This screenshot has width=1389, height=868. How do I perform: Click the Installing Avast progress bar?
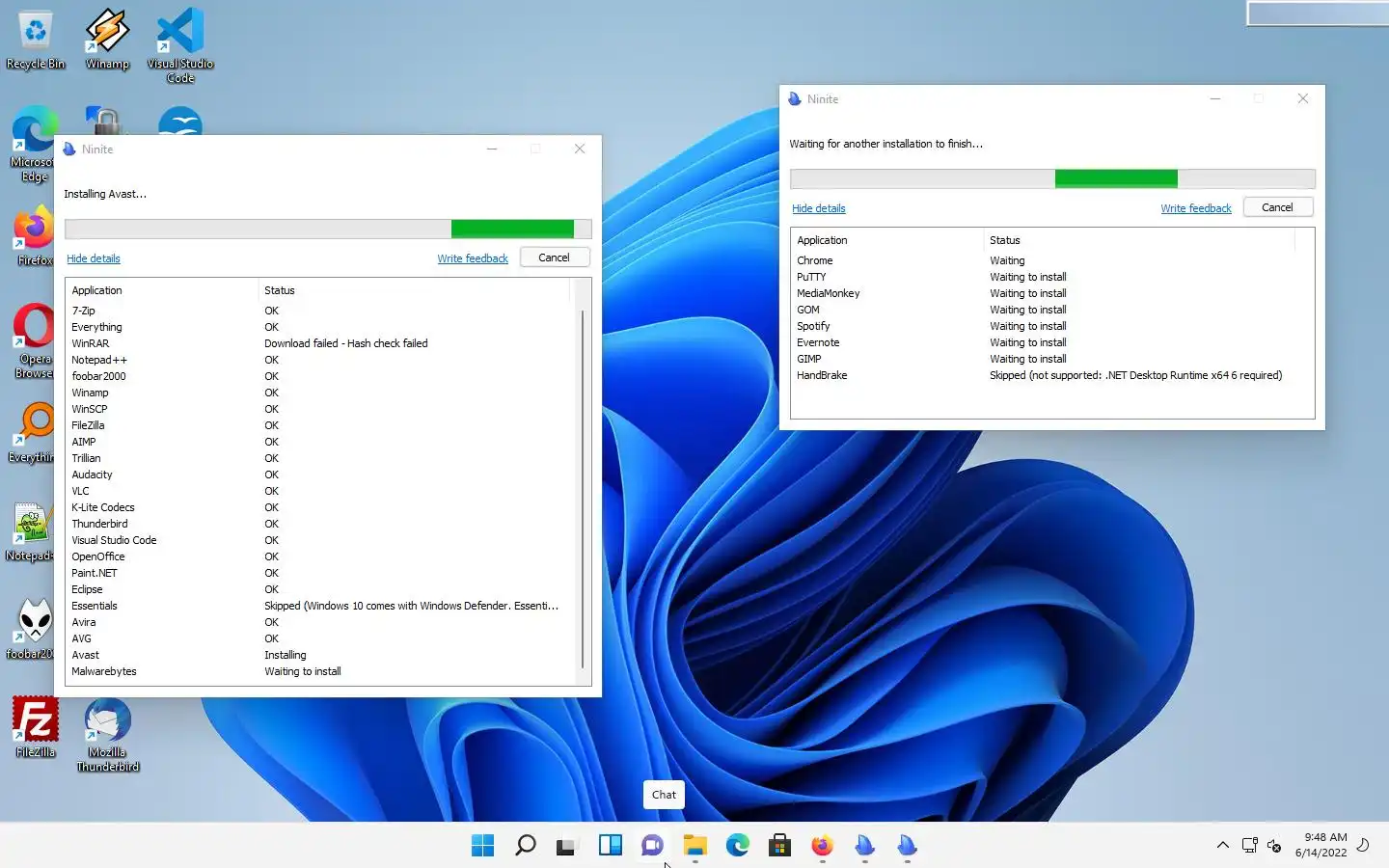coord(328,229)
